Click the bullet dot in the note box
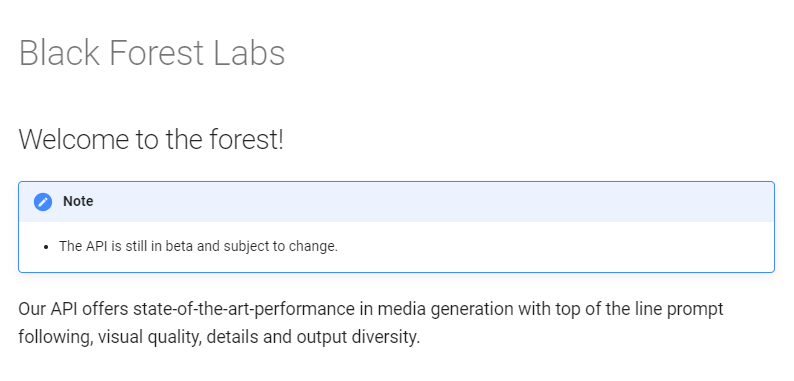Image resolution: width=794 pixels, height=381 pixels. [x=47, y=247]
